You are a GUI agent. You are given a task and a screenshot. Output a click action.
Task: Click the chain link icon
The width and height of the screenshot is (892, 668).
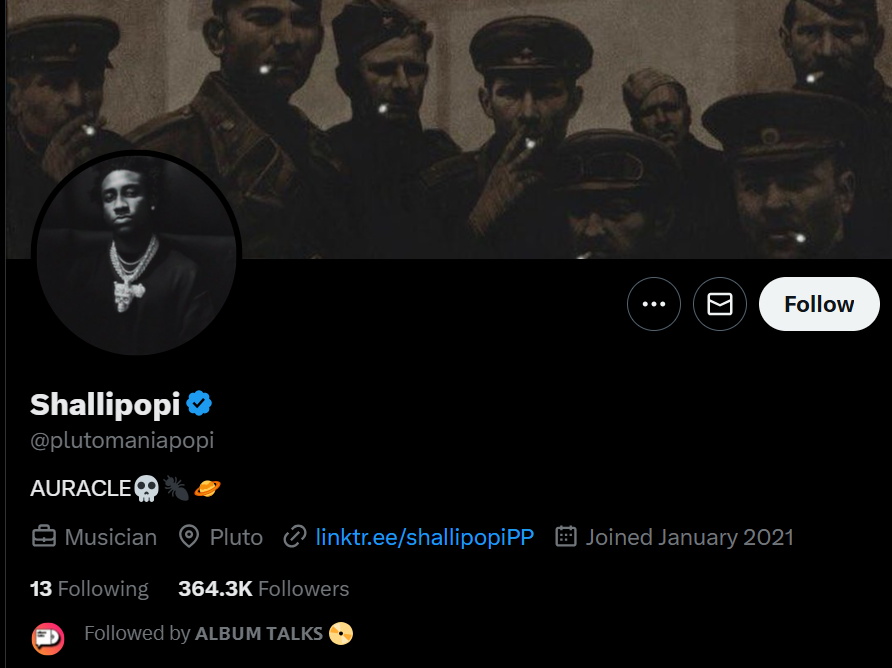(x=294, y=537)
